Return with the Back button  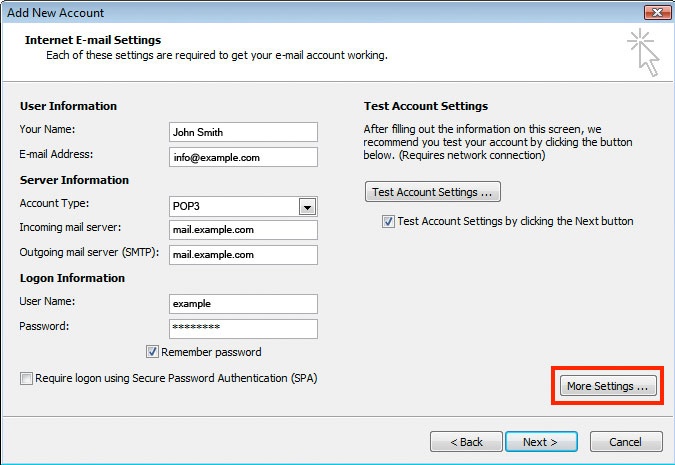[x=466, y=442]
